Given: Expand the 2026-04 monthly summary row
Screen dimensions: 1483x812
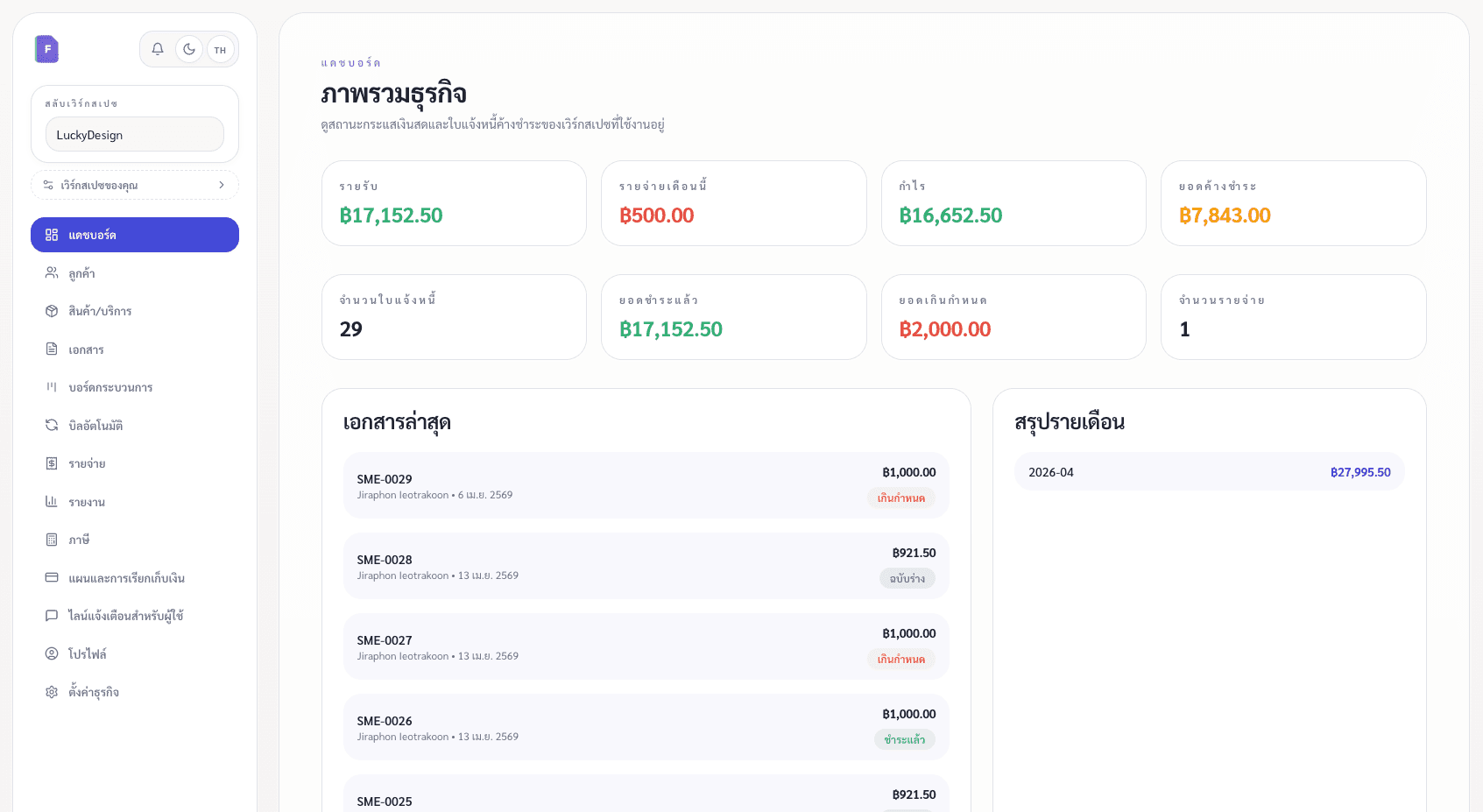Looking at the screenshot, I should (1208, 471).
